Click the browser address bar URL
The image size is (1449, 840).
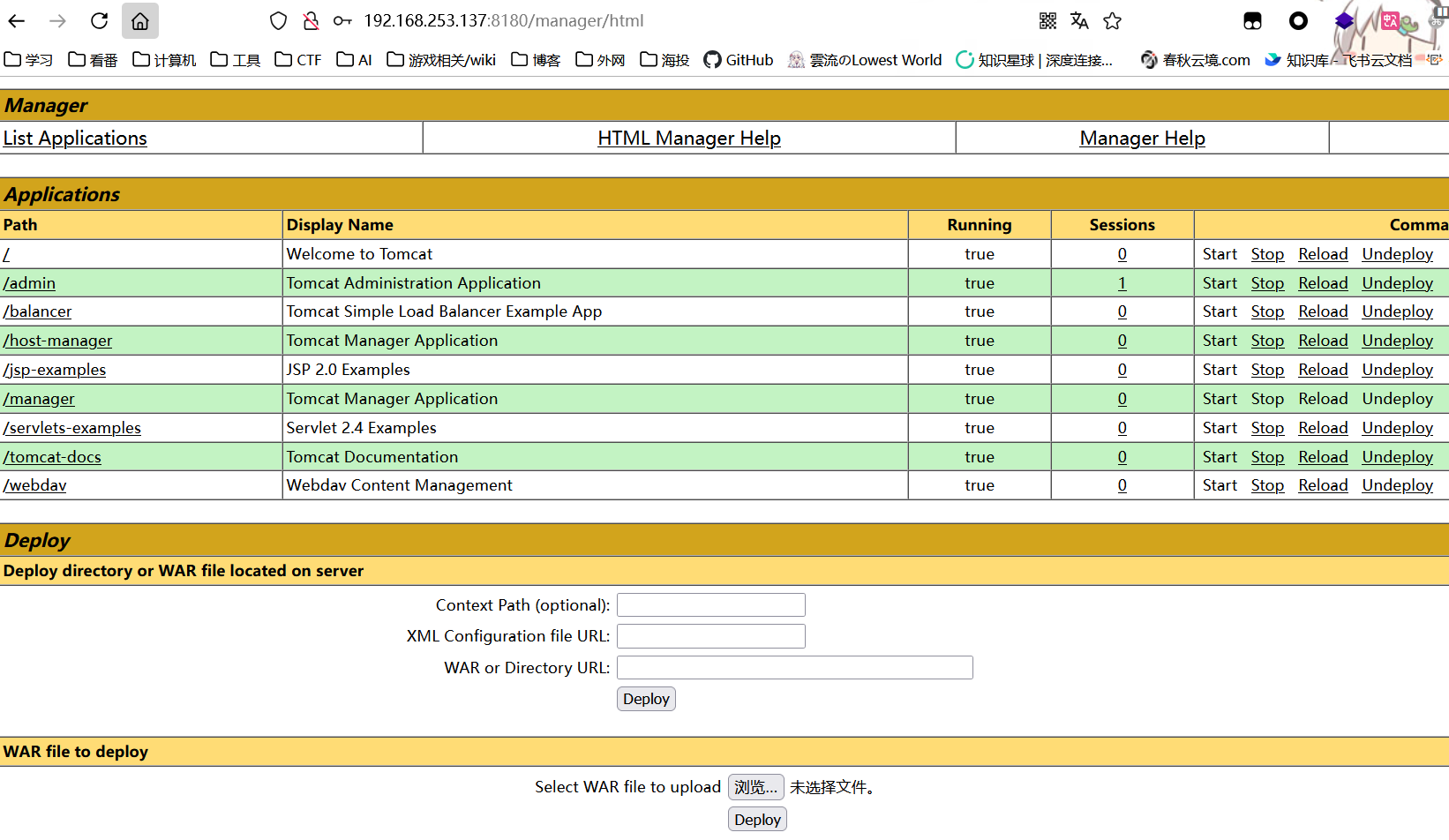pyautogui.click(x=504, y=20)
